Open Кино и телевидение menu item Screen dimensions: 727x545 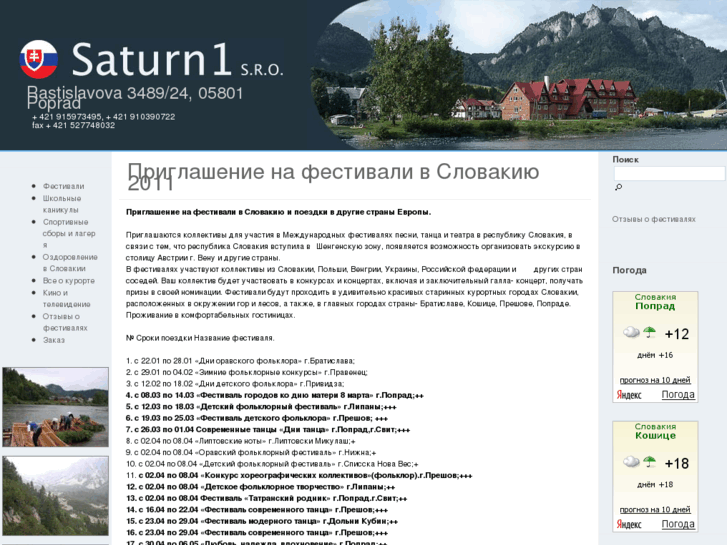tap(66, 298)
